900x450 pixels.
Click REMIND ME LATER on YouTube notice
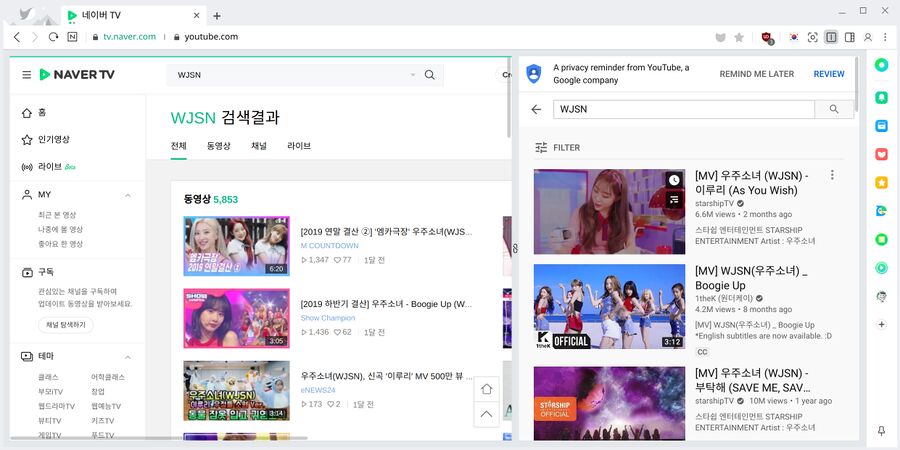(757, 74)
